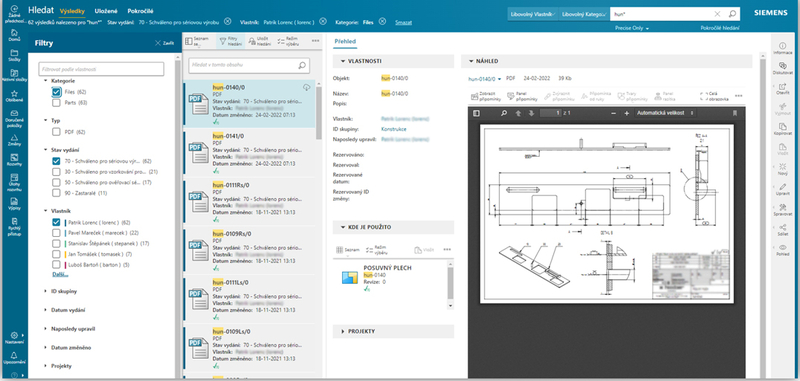Image resolution: width=800 pixels, height=381 pixels.
Task: Click the PDF viewer bookmark icon
Action: point(735,113)
